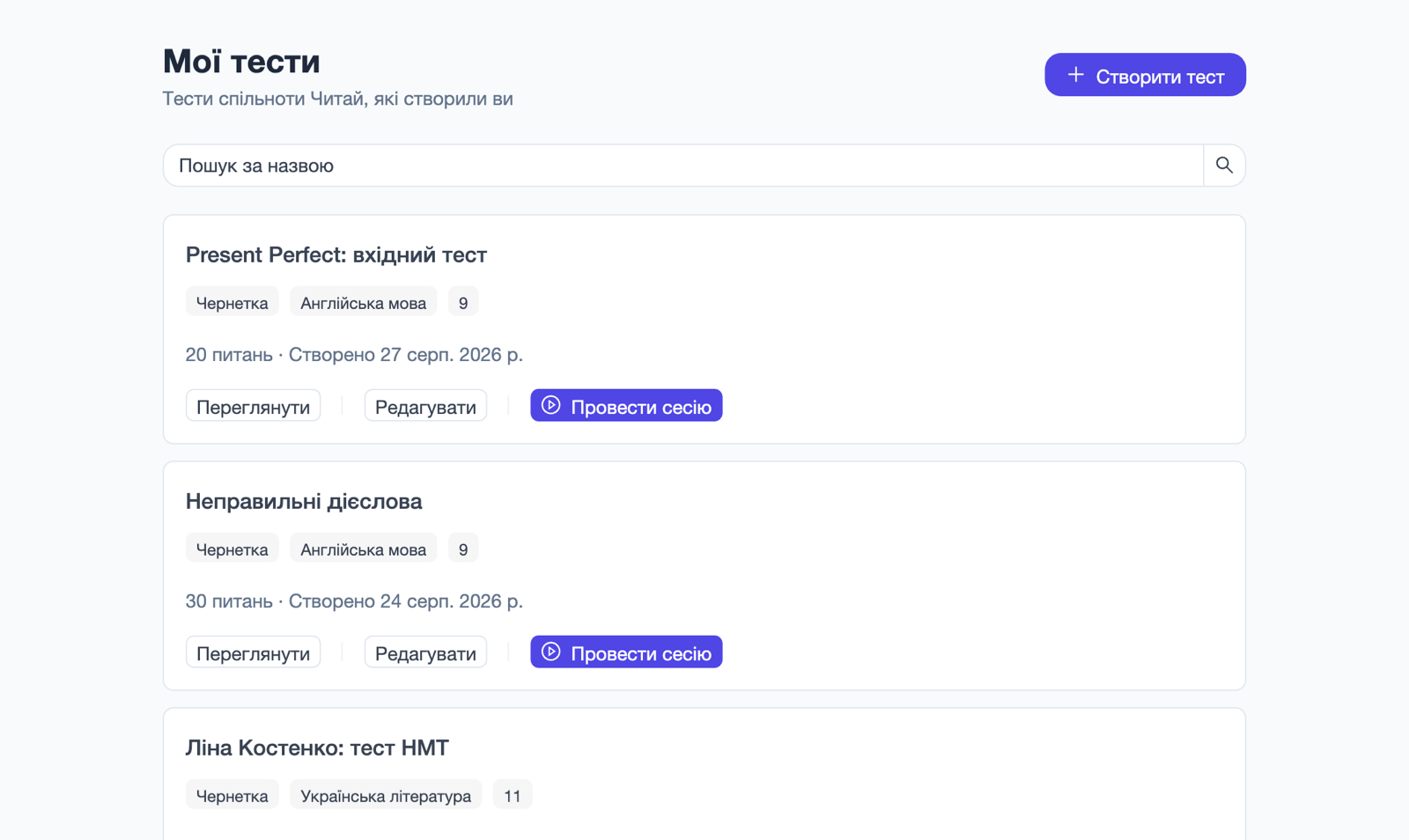
Task: Start Провести сесію for Present Perfect test
Action: point(626,406)
